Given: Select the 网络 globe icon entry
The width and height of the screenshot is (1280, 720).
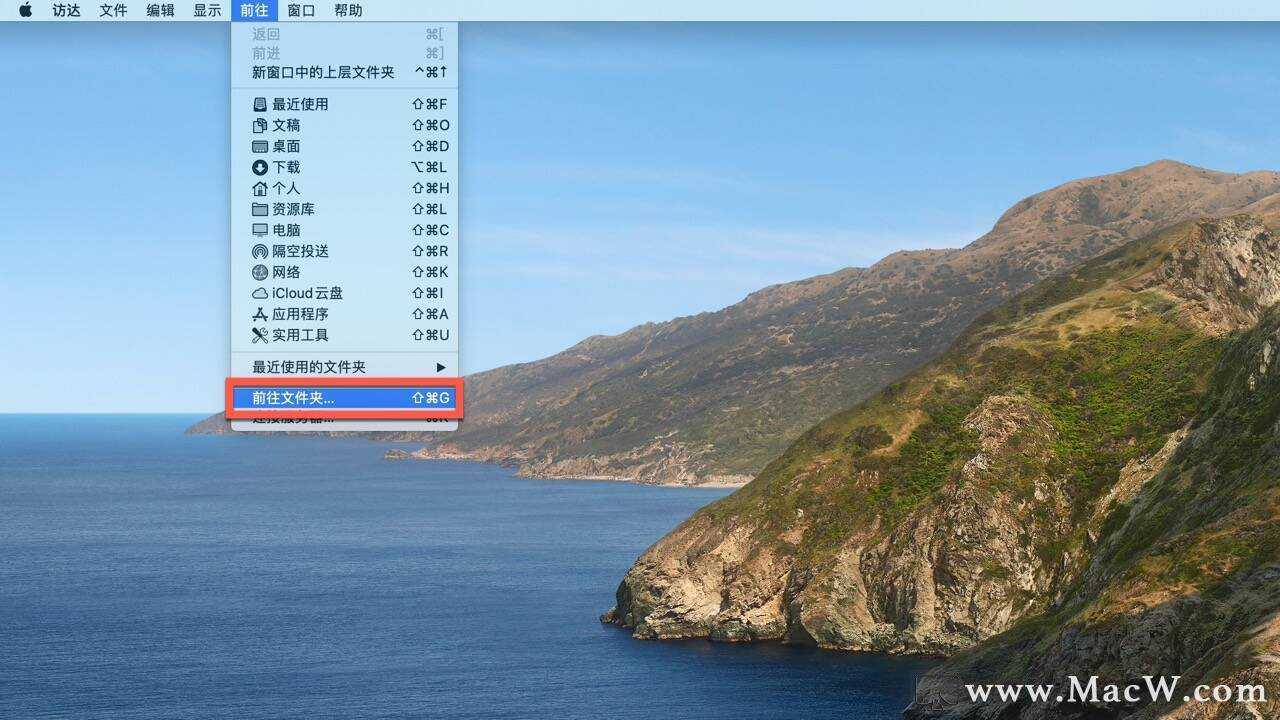Looking at the screenshot, I should point(260,272).
